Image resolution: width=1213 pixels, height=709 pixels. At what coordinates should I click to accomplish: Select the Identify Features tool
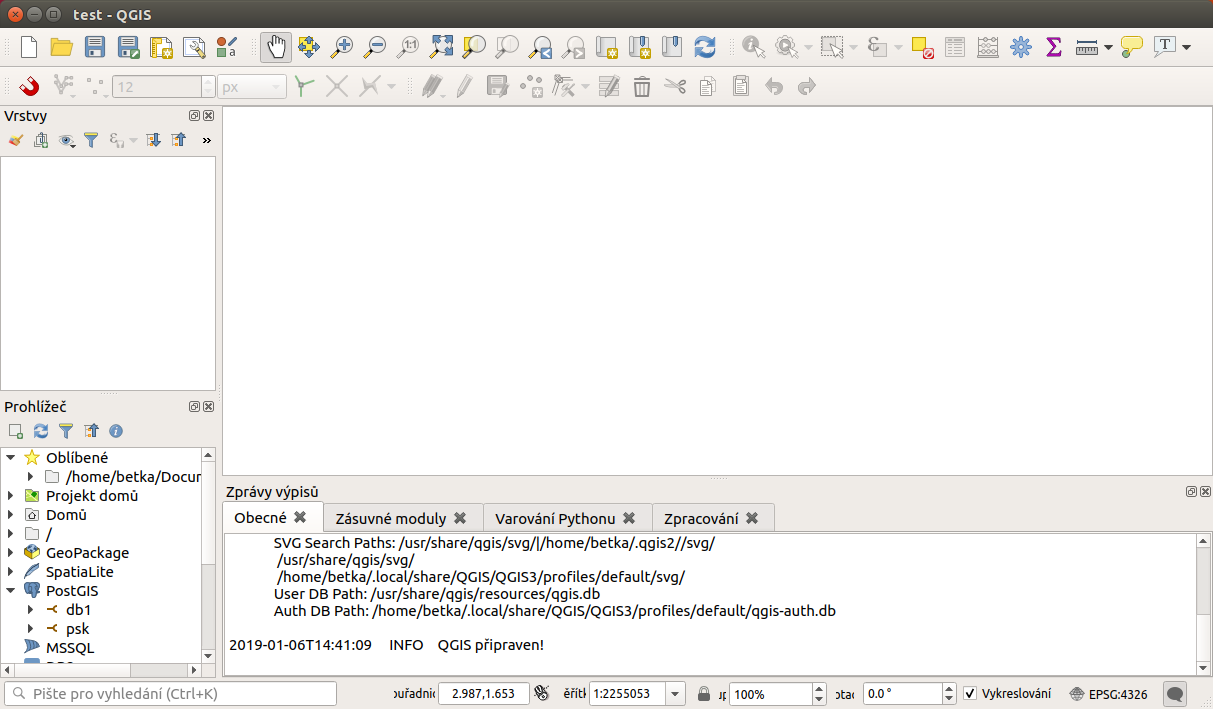[753, 46]
